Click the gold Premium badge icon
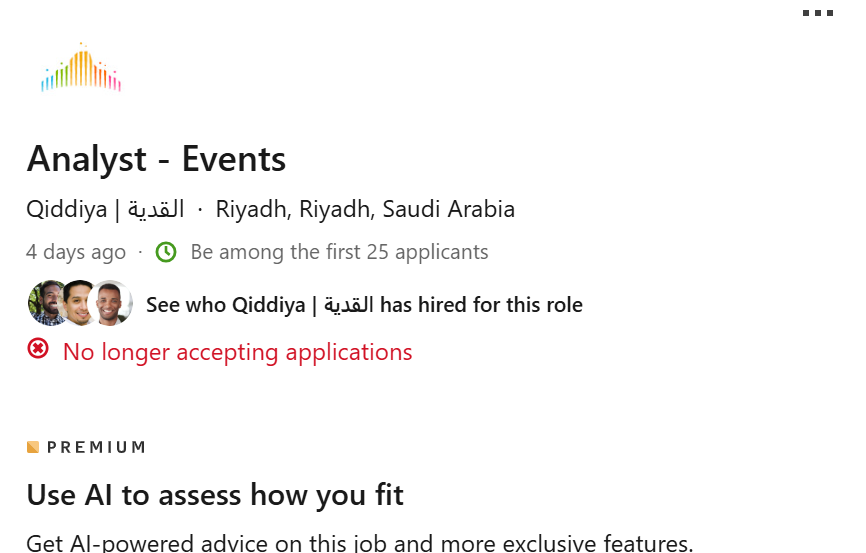866x553 pixels. coord(33,447)
